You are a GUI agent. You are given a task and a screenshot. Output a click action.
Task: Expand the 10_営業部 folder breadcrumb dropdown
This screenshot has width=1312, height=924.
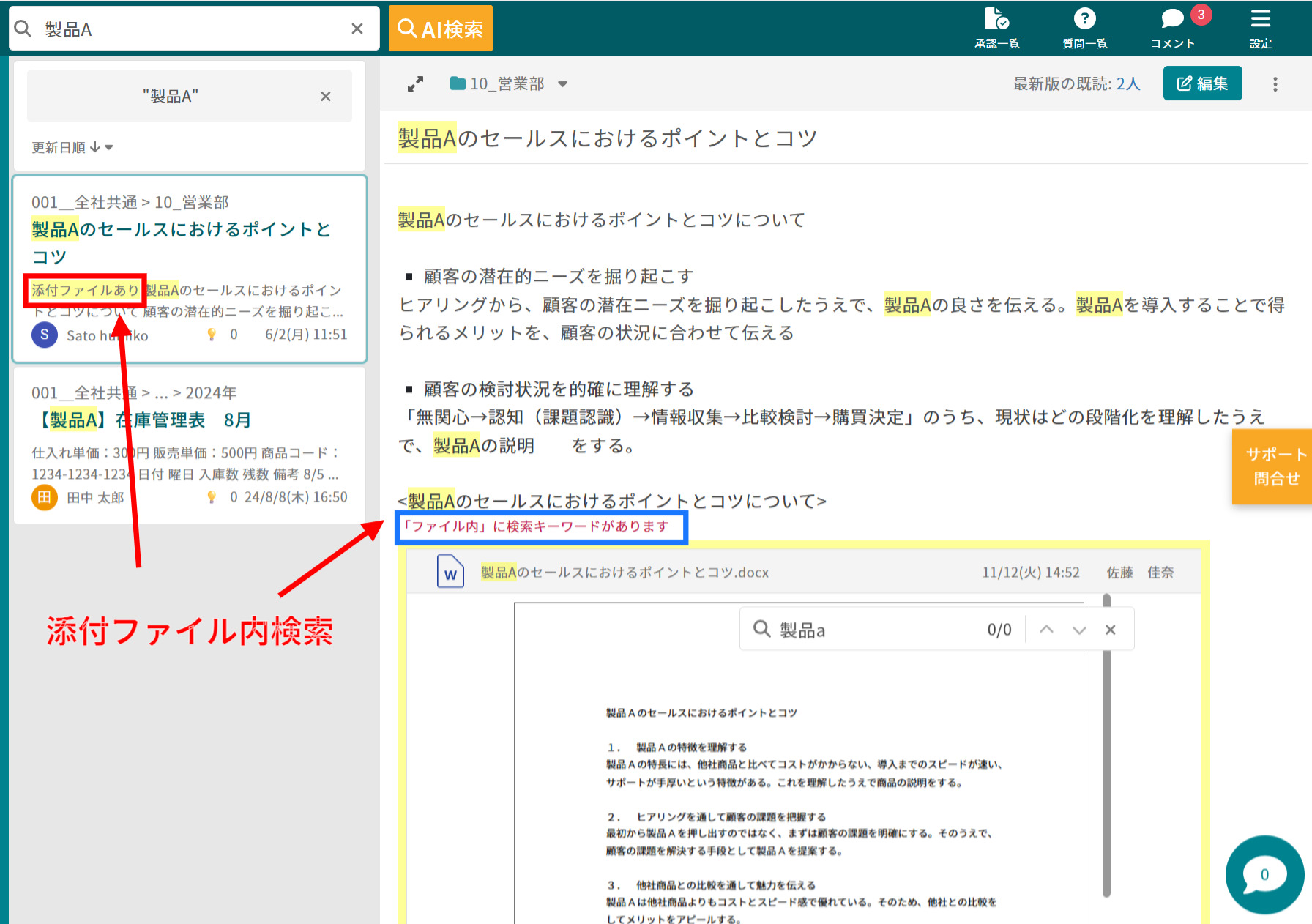point(563,83)
